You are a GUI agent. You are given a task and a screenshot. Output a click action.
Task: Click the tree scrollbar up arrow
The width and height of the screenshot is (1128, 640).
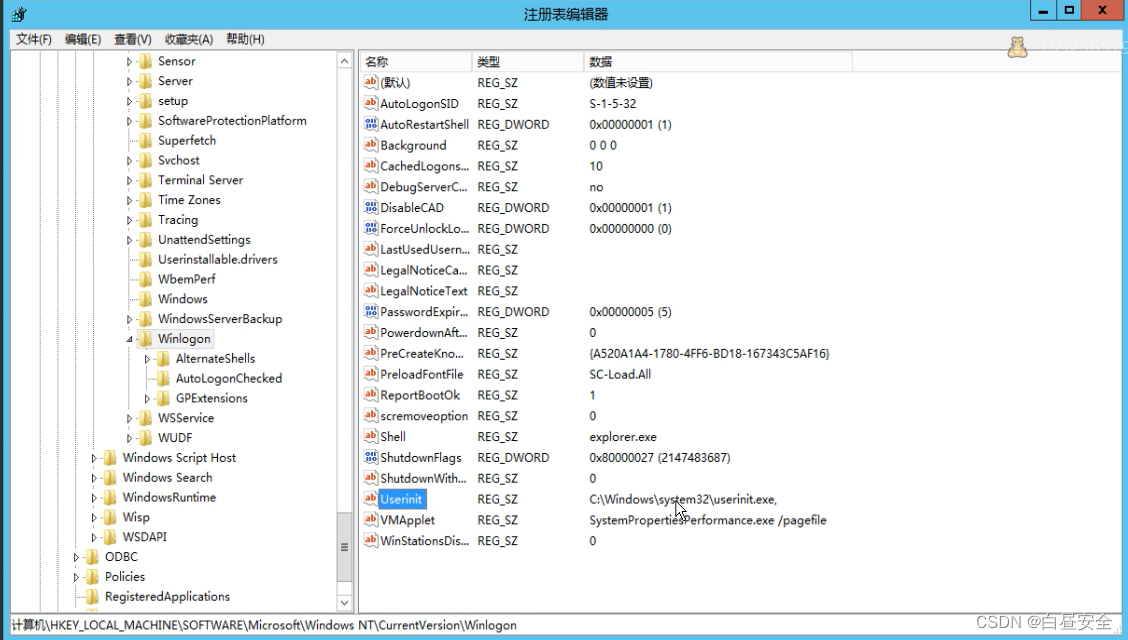pos(344,61)
